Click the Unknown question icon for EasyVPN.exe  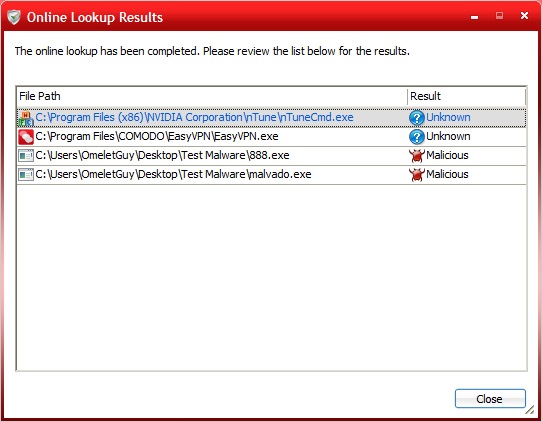tap(417, 137)
